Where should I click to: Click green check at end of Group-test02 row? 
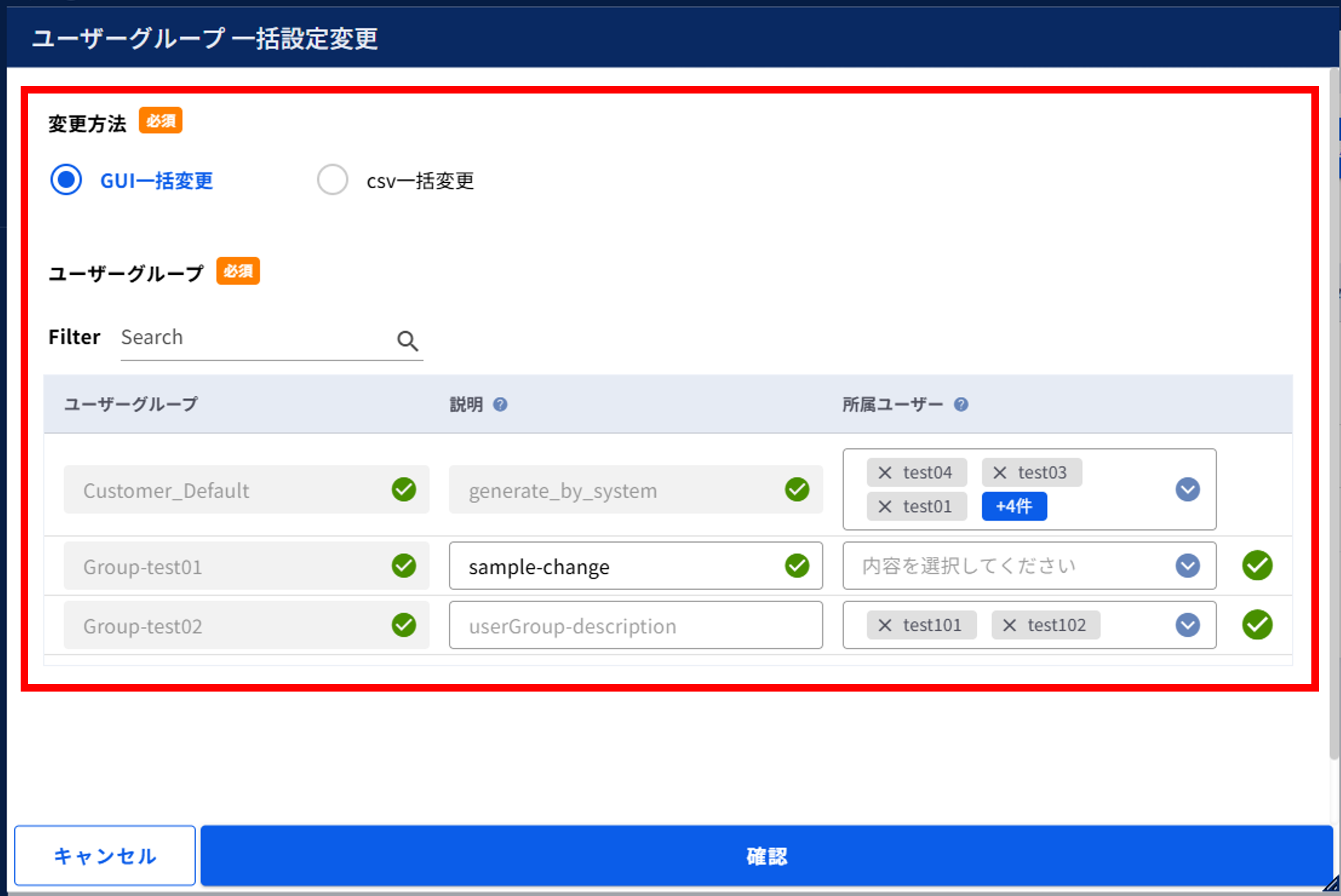1257,624
